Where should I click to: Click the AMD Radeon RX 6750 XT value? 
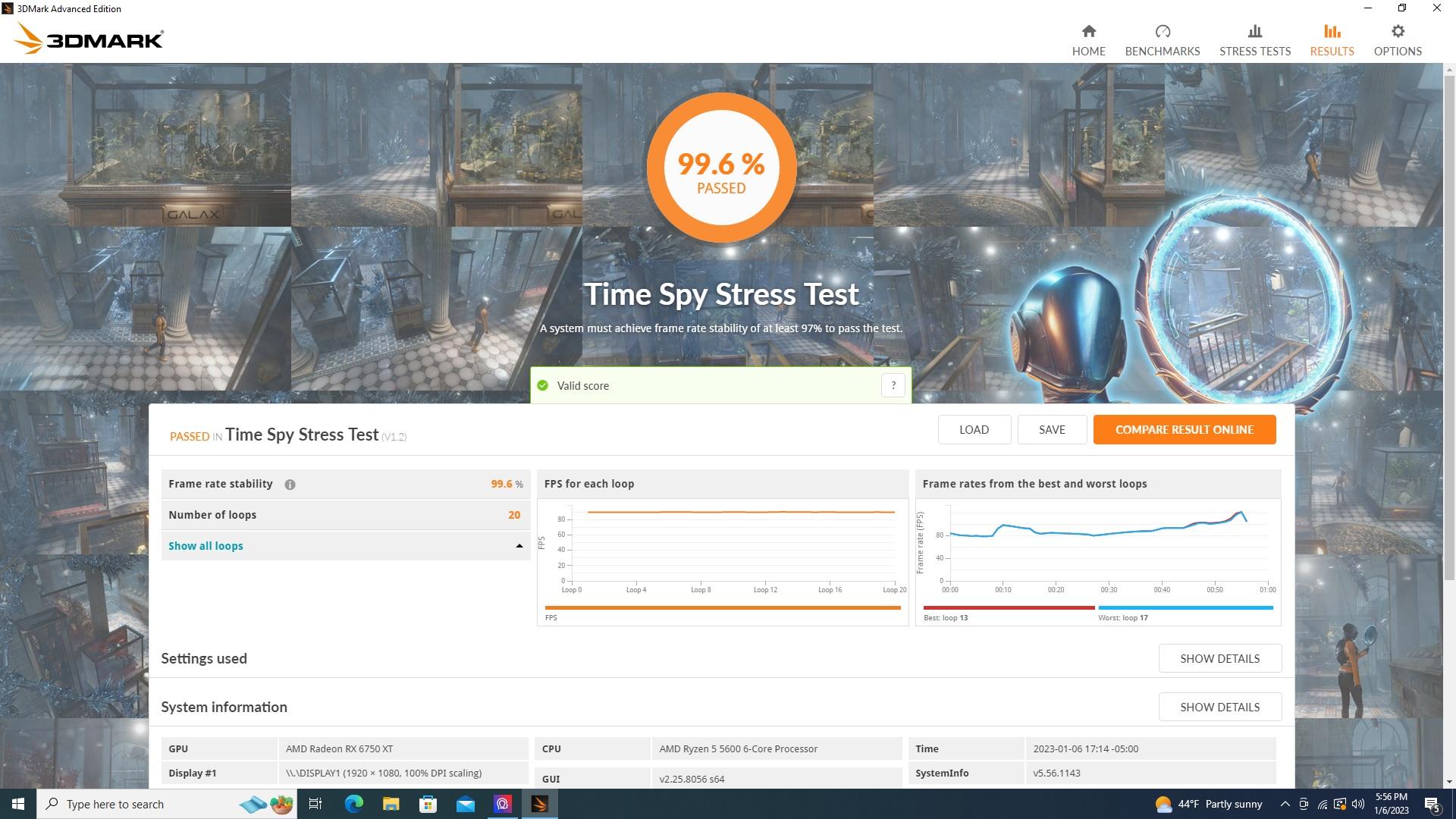click(403, 748)
